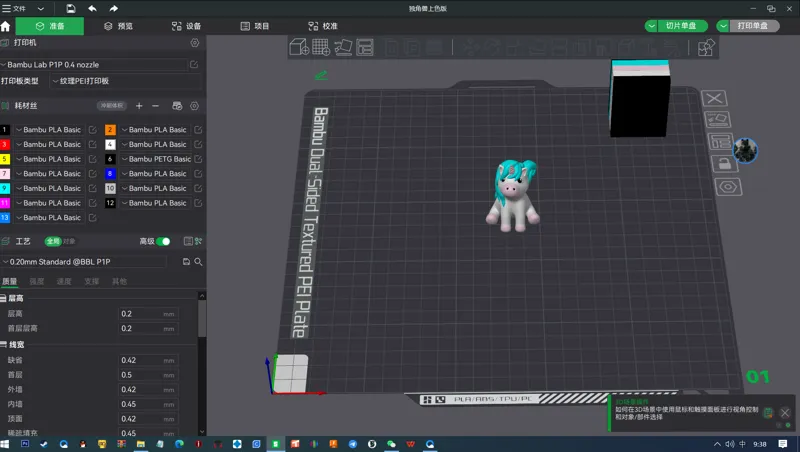
Task: Edit filament 1 preset
Action: click(92, 130)
